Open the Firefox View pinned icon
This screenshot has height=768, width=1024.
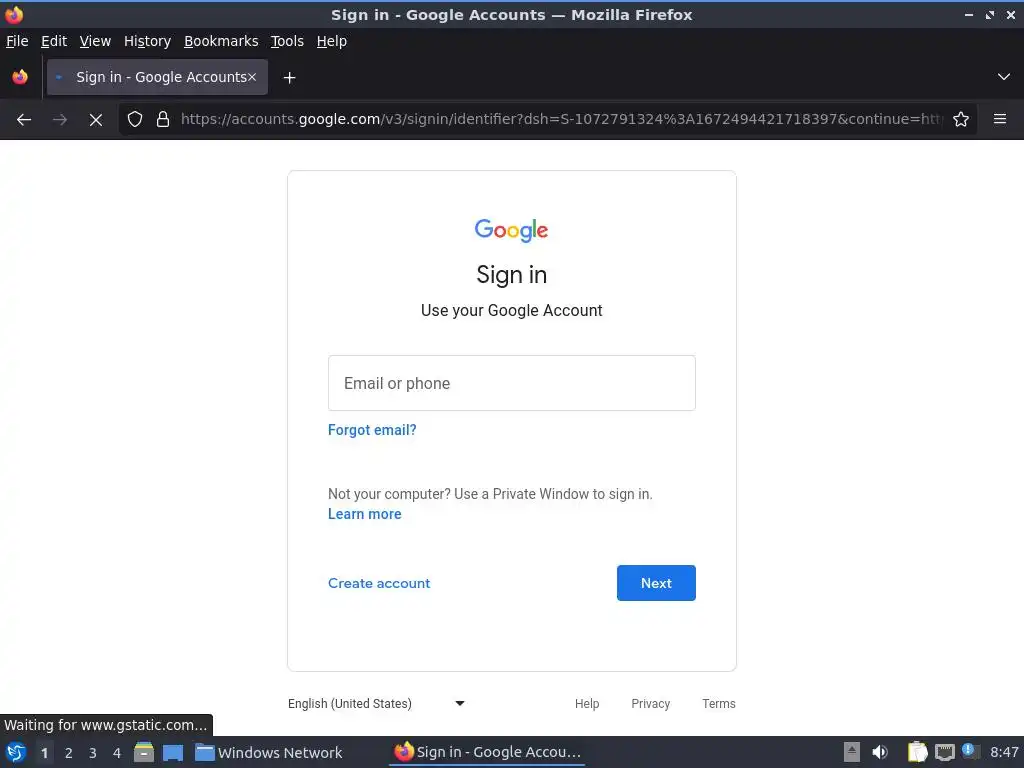pyautogui.click(x=20, y=77)
